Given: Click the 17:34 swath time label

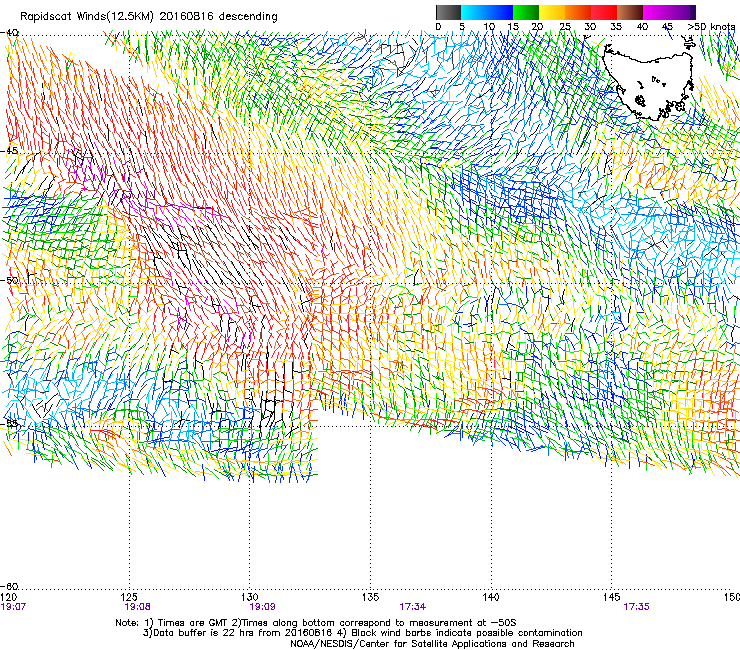Looking at the screenshot, I should point(412,607).
